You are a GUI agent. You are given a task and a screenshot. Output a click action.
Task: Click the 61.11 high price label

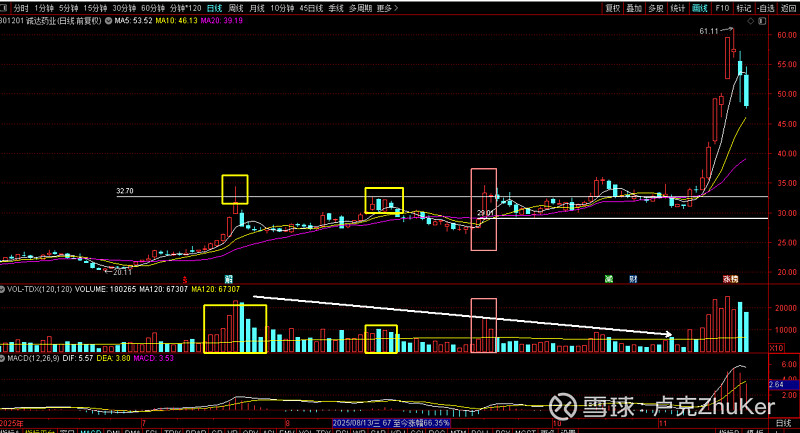click(709, 31)
